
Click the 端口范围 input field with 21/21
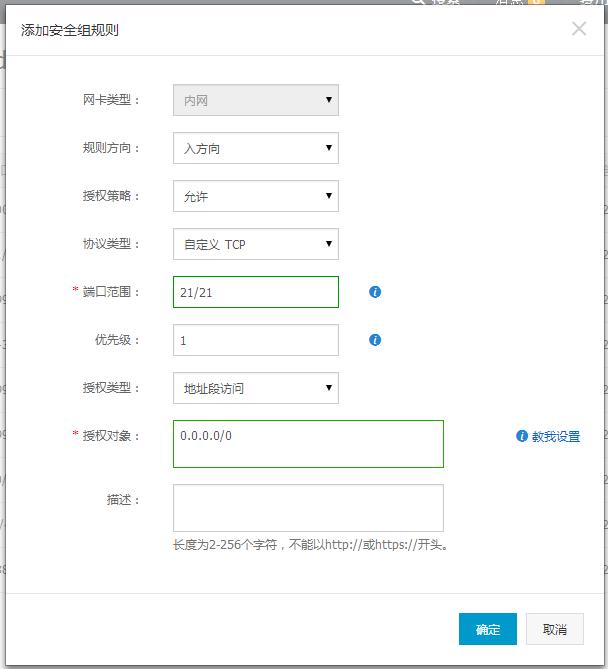coord(256,292)
